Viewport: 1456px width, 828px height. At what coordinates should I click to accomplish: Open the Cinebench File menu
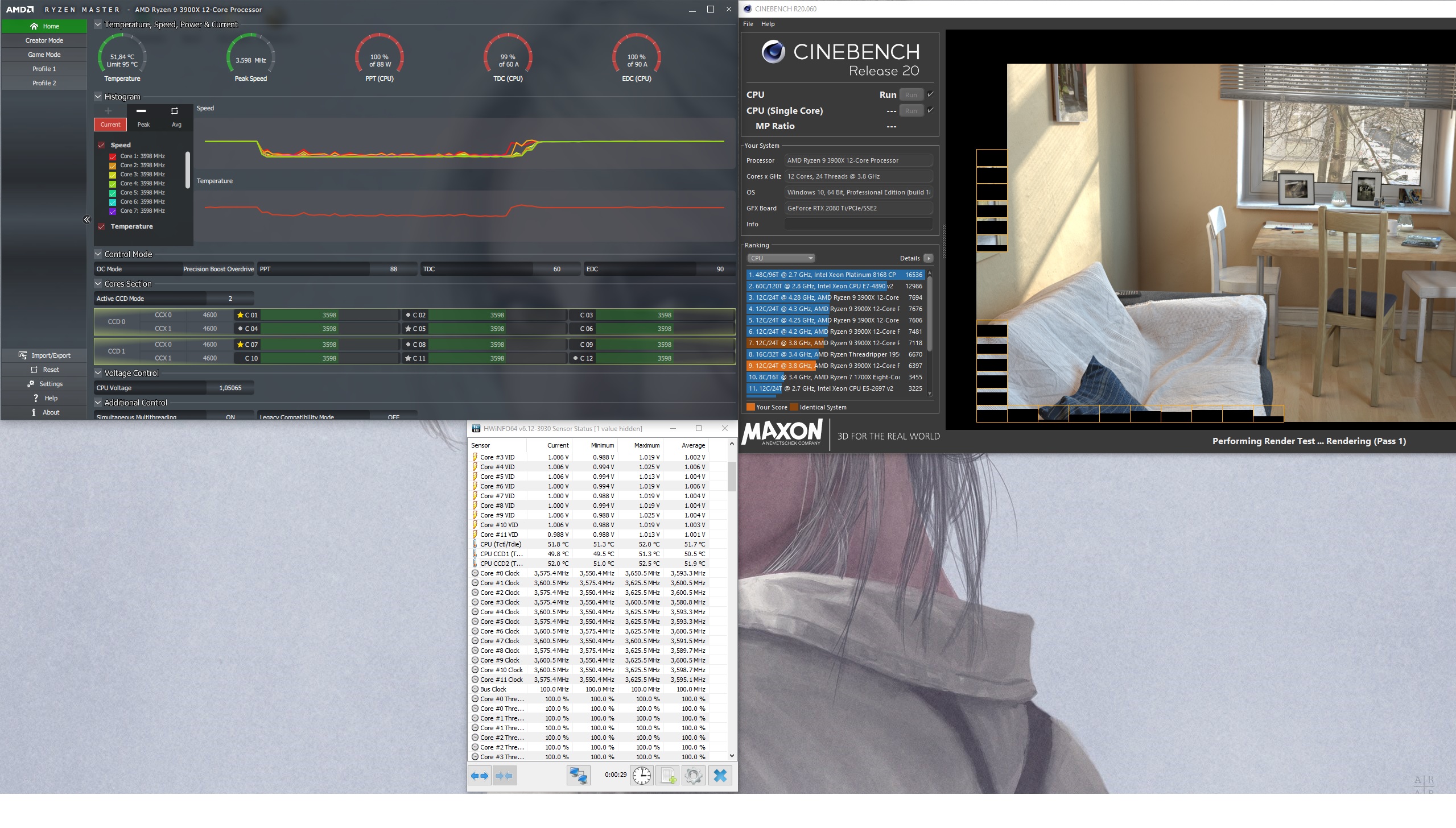[748, 24]
